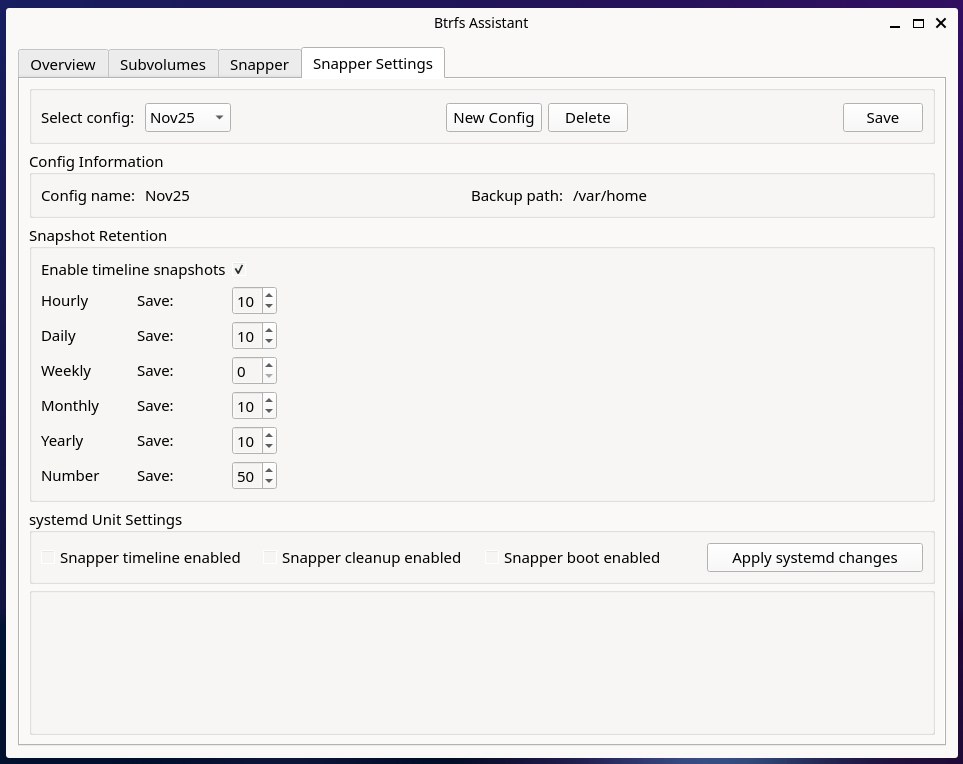Image resolution: width=963 pixels, height=764 pixels.
Task: Increase Daily save count
Action: (x=269, y=330)
